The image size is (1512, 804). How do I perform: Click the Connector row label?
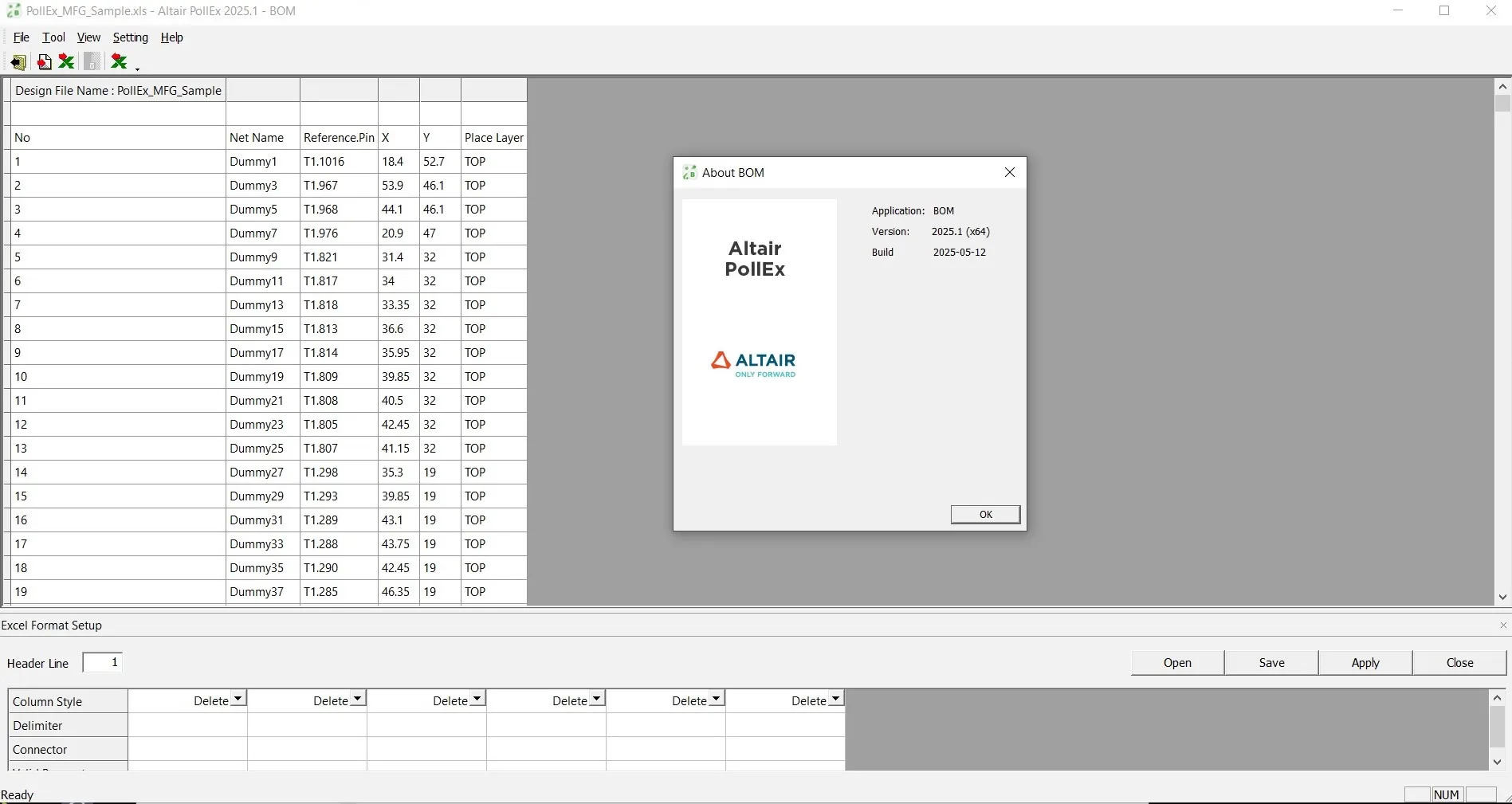point(68,749)
